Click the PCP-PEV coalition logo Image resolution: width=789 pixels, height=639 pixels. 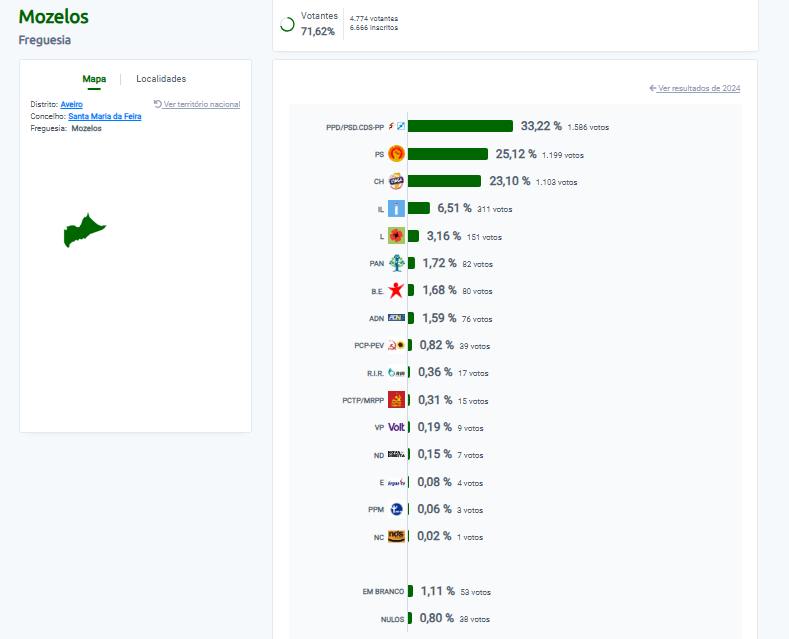(x=397, y=345)
